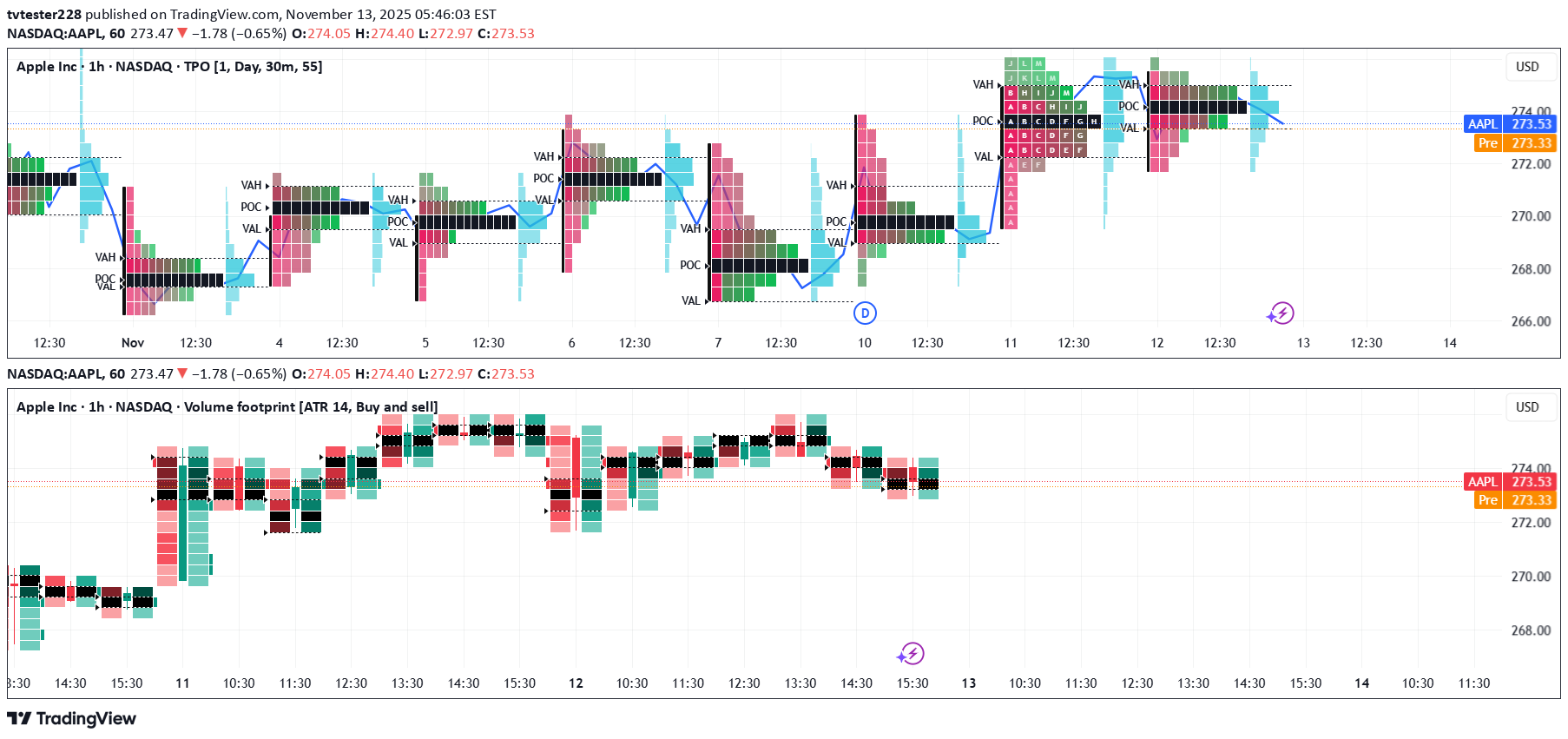This screenshot has height=739, width=1568.
Task: Open the USD currency selector on TPO chart
Action: [1527, 67]
